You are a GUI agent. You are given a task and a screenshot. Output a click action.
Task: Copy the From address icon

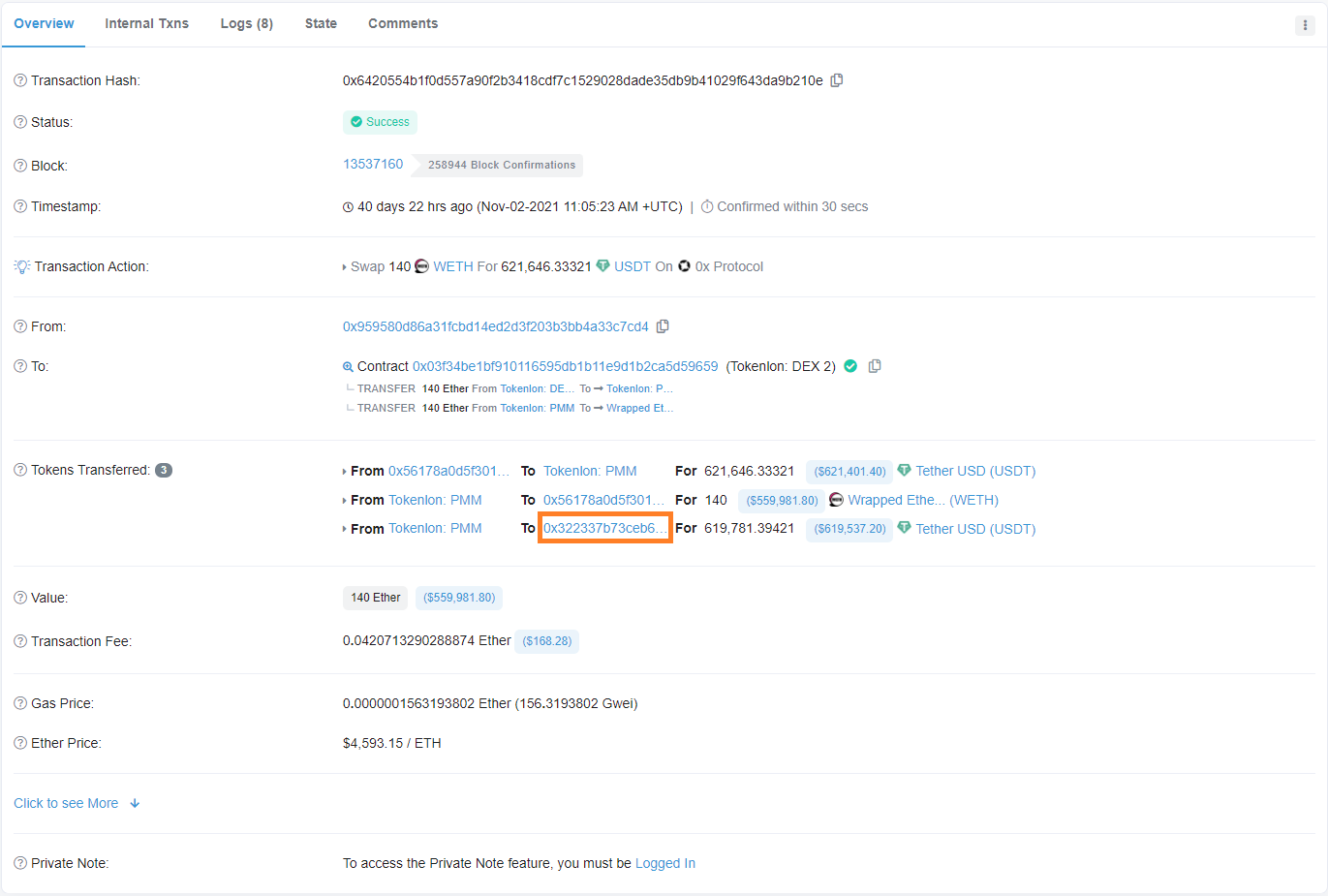point(663,326)
